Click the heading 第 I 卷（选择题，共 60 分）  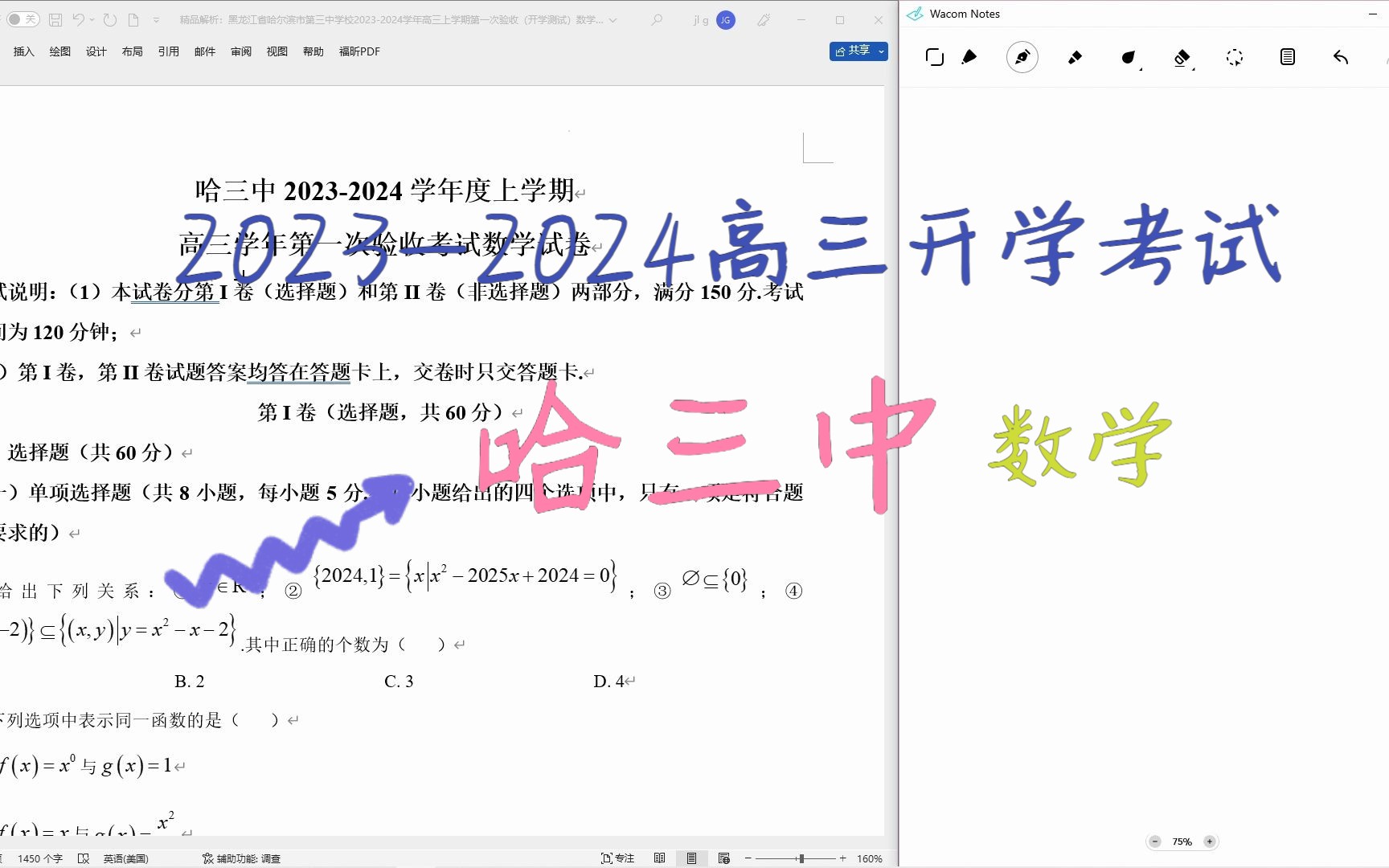pos(383,412)
